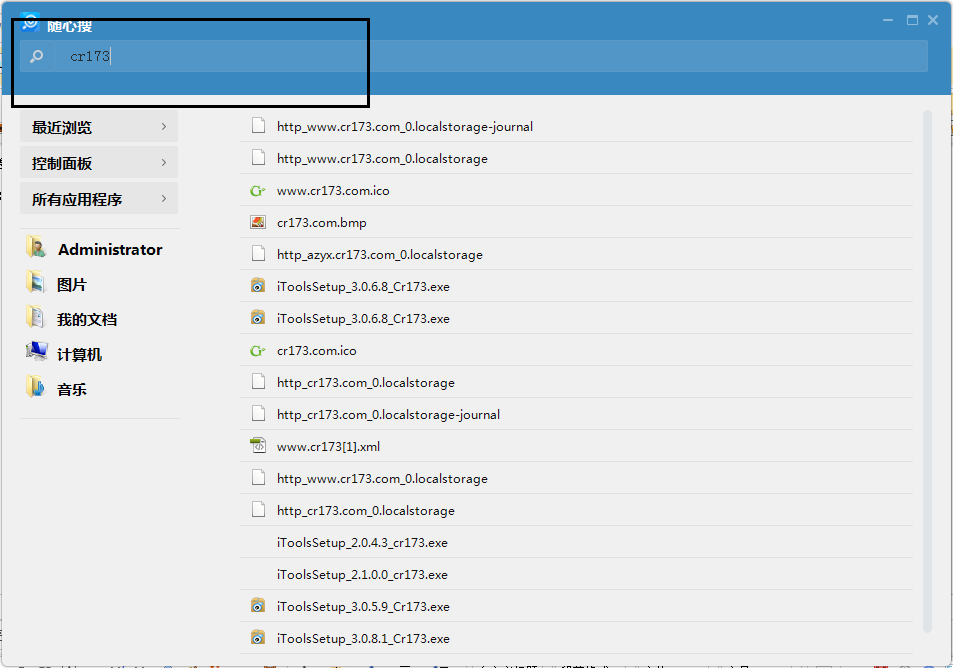The width and height of the screenshot is (953, 668).
Task: Expand the 最近浏览 menu arrow
Action: coord(163,126)
